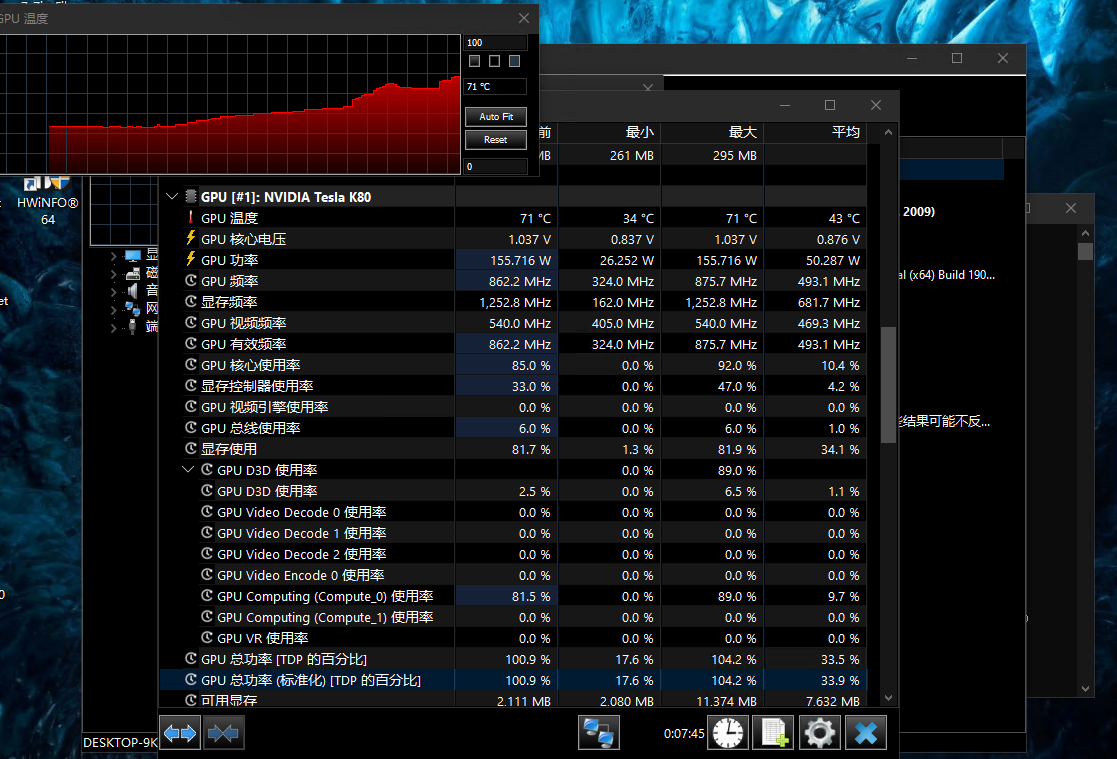Click the sensor list vertical scrollbar thumb

click(888, 384)
